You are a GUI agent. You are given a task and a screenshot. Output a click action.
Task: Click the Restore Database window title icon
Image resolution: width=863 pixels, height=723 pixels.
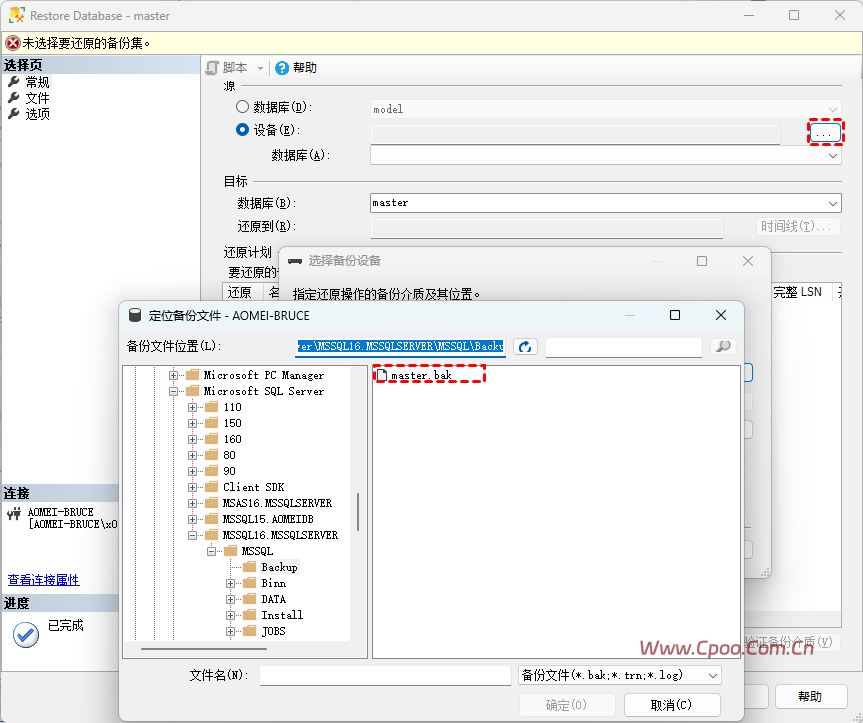(x=17, y=15)
